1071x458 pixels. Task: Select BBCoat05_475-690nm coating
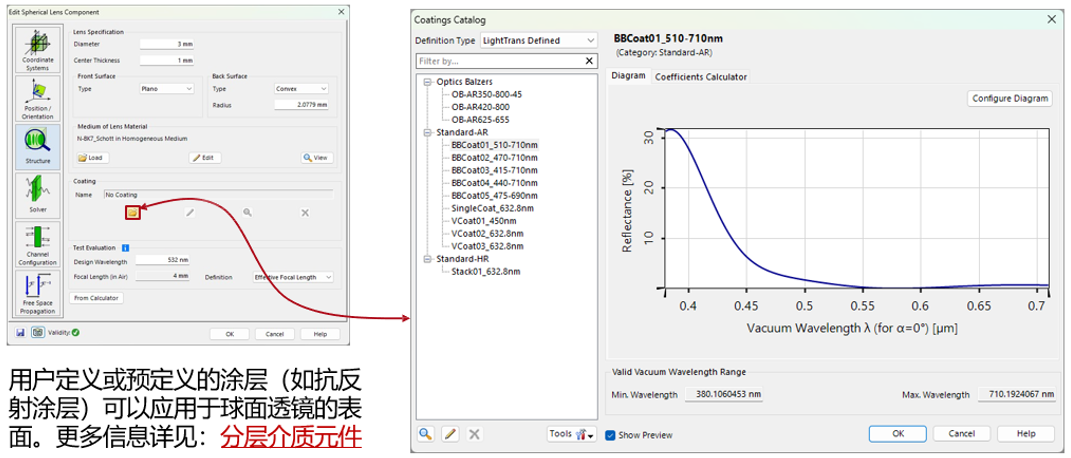coord(494,195)
